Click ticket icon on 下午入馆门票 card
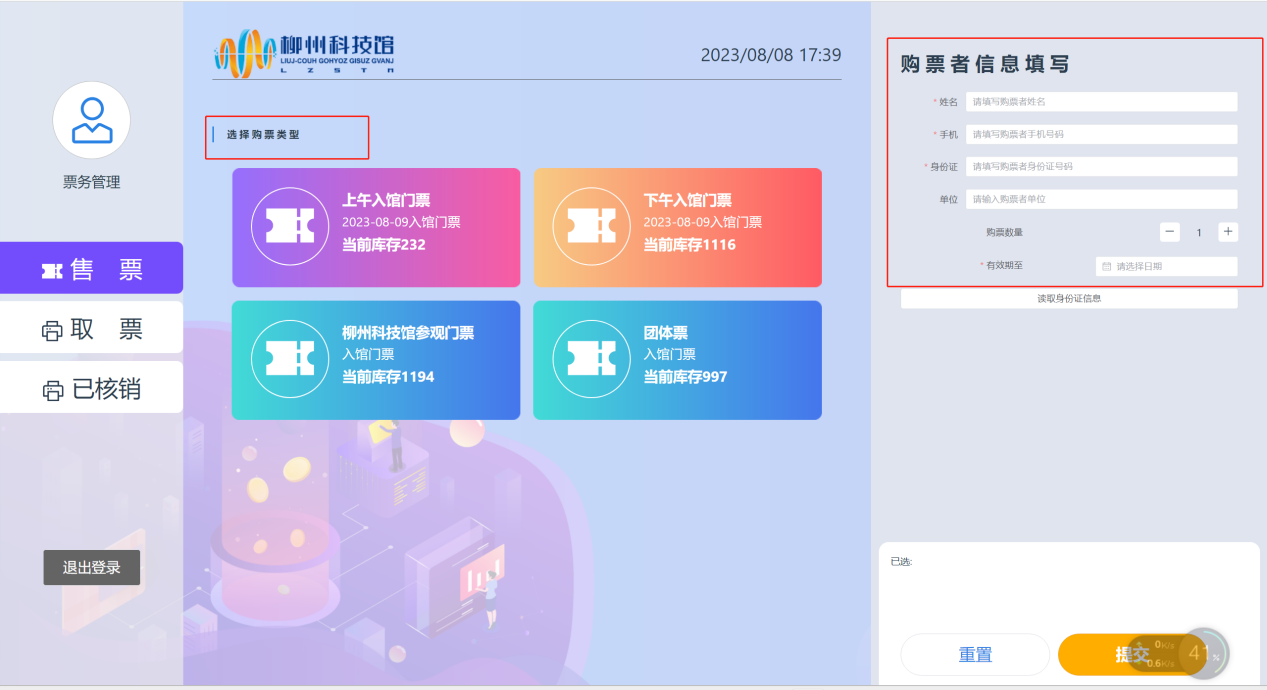1267x690 pixels. (x=590, y=226)
